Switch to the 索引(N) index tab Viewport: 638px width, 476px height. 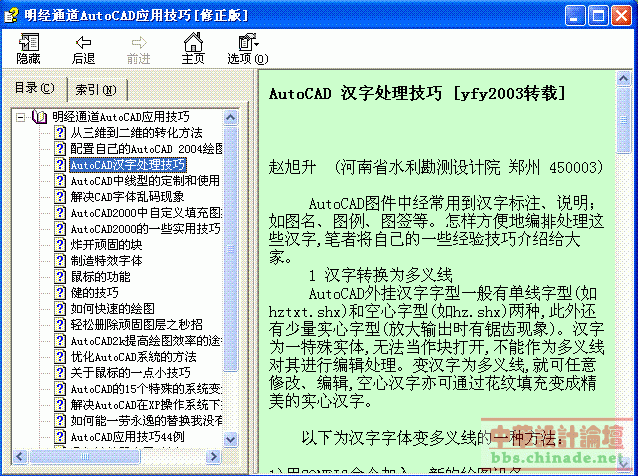tap(96, 90)
